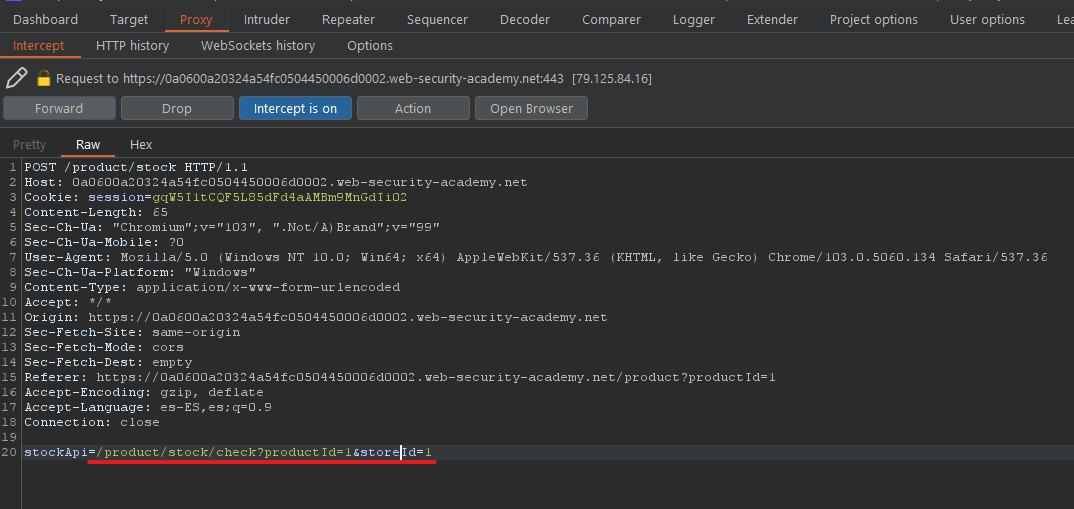The width and height of the screenshot is (1074, 509).
Task: Click the session cookie value
Action: [x=279, y=197]
